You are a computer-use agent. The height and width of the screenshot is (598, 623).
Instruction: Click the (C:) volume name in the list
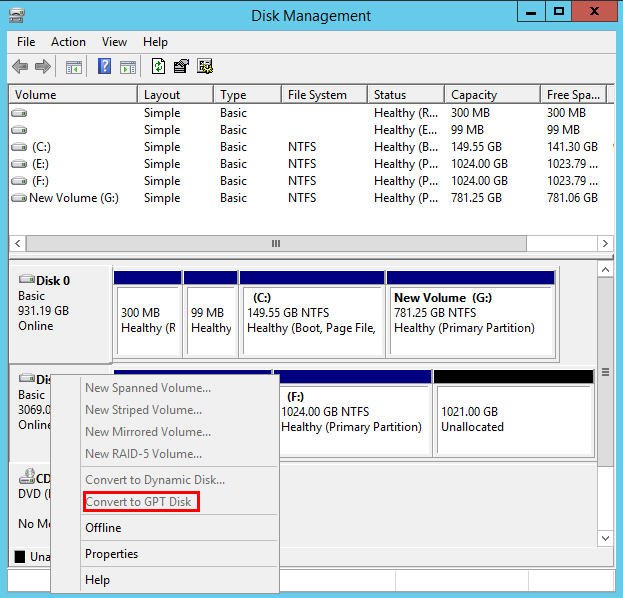pyautogui.click(x=41, y=147)
